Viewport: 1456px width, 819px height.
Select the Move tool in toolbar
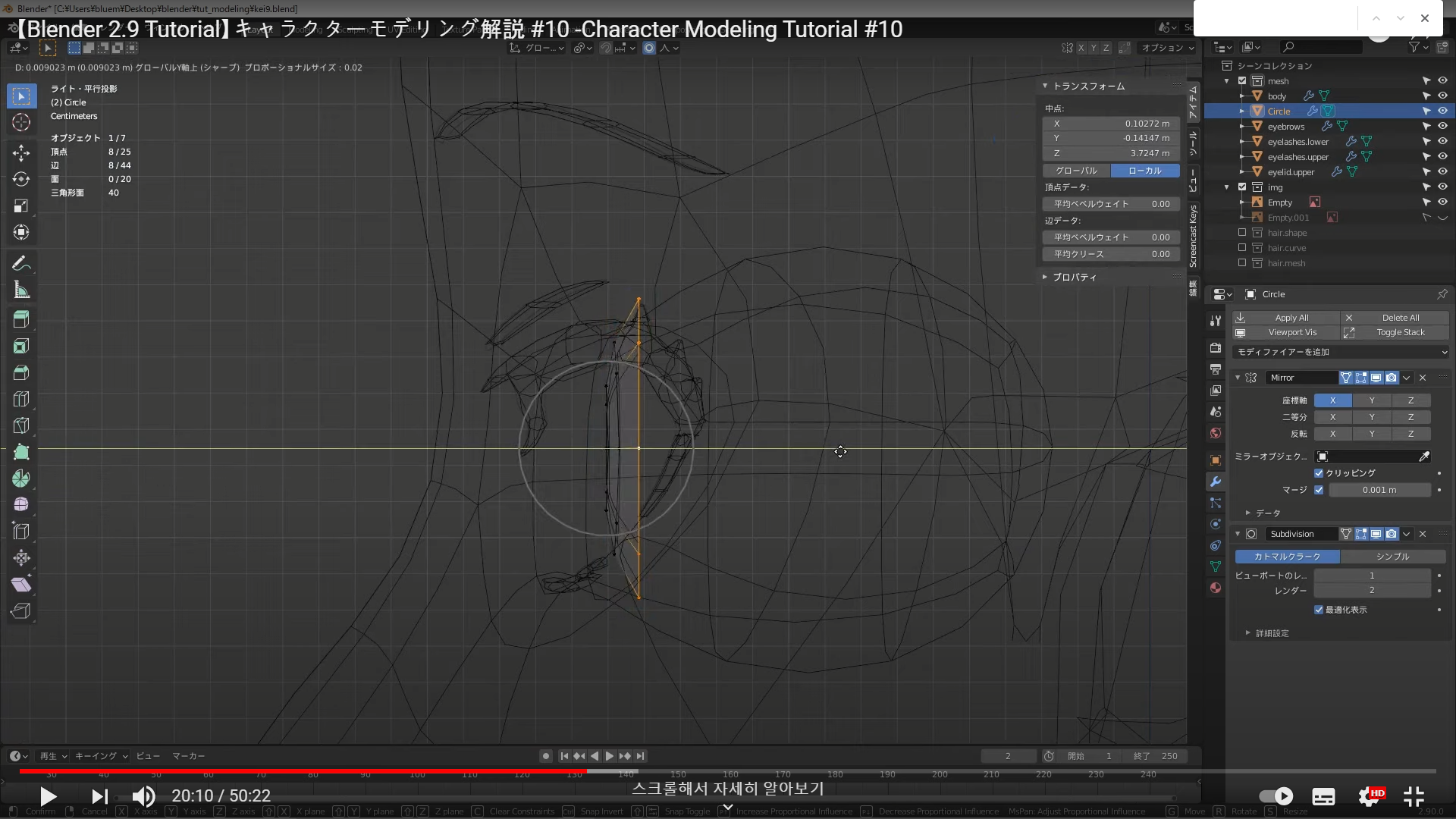click(x=21, y=153)
